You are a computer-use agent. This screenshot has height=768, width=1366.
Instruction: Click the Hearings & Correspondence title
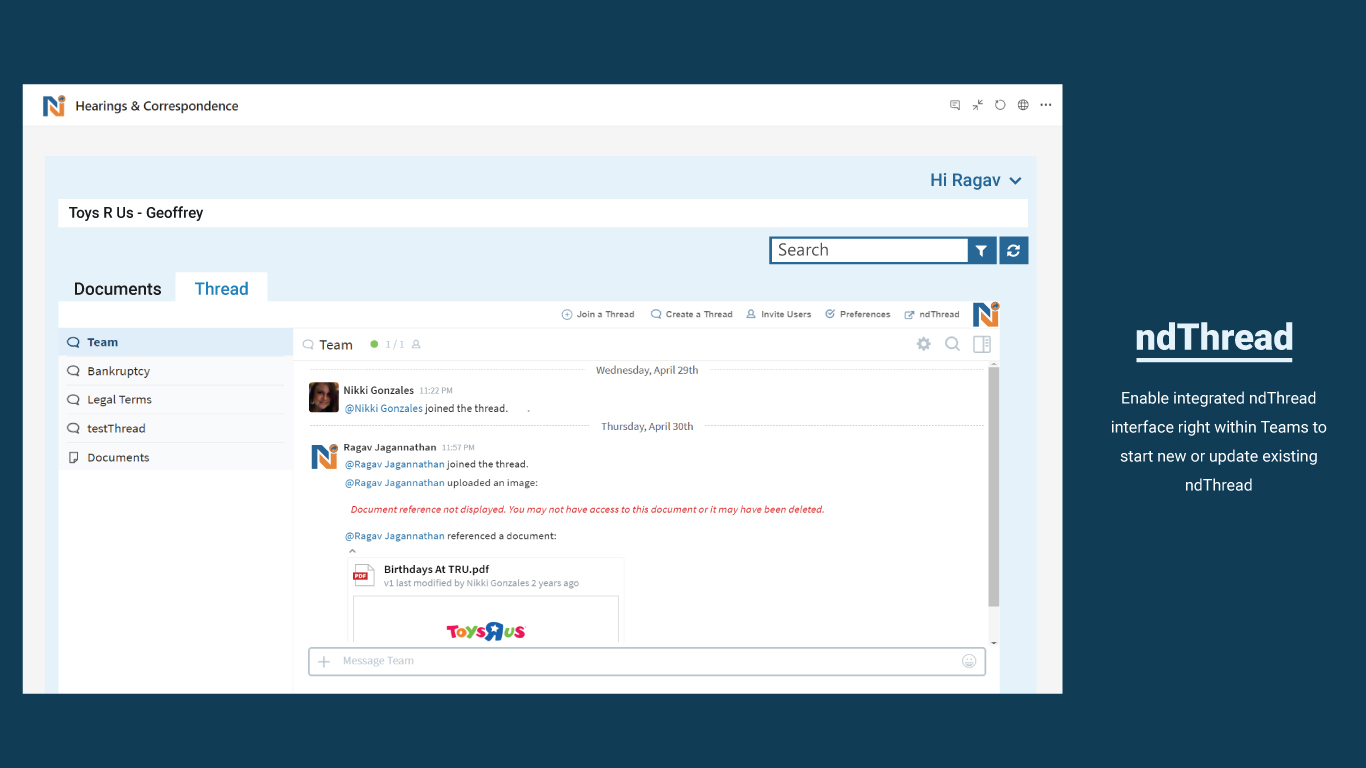tap(157, 106)
